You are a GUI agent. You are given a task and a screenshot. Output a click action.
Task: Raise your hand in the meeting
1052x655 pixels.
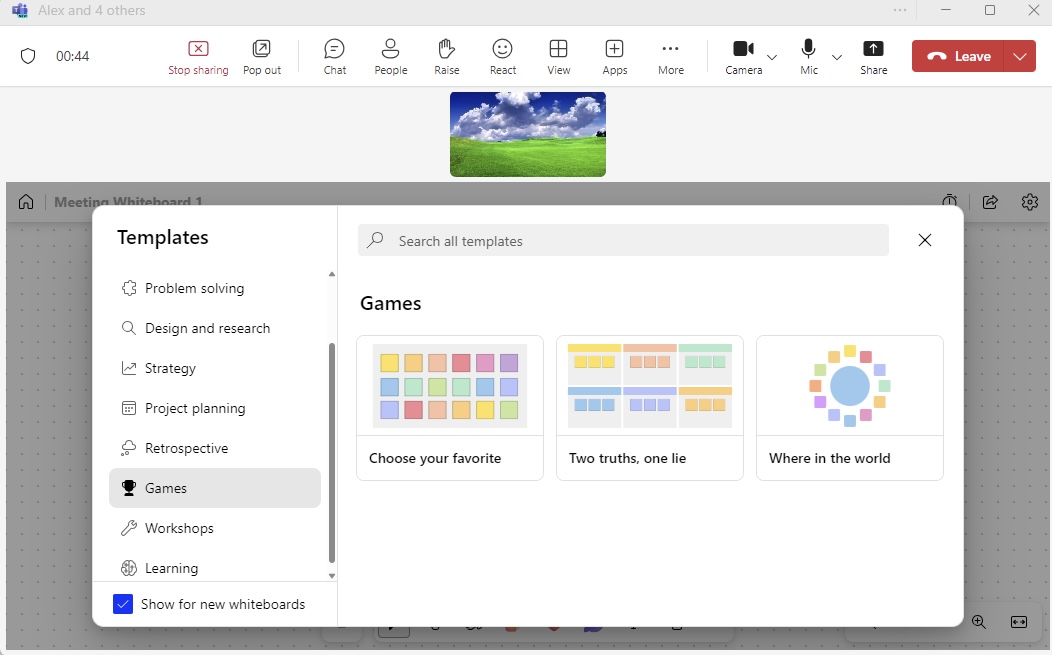click(446, 56)
